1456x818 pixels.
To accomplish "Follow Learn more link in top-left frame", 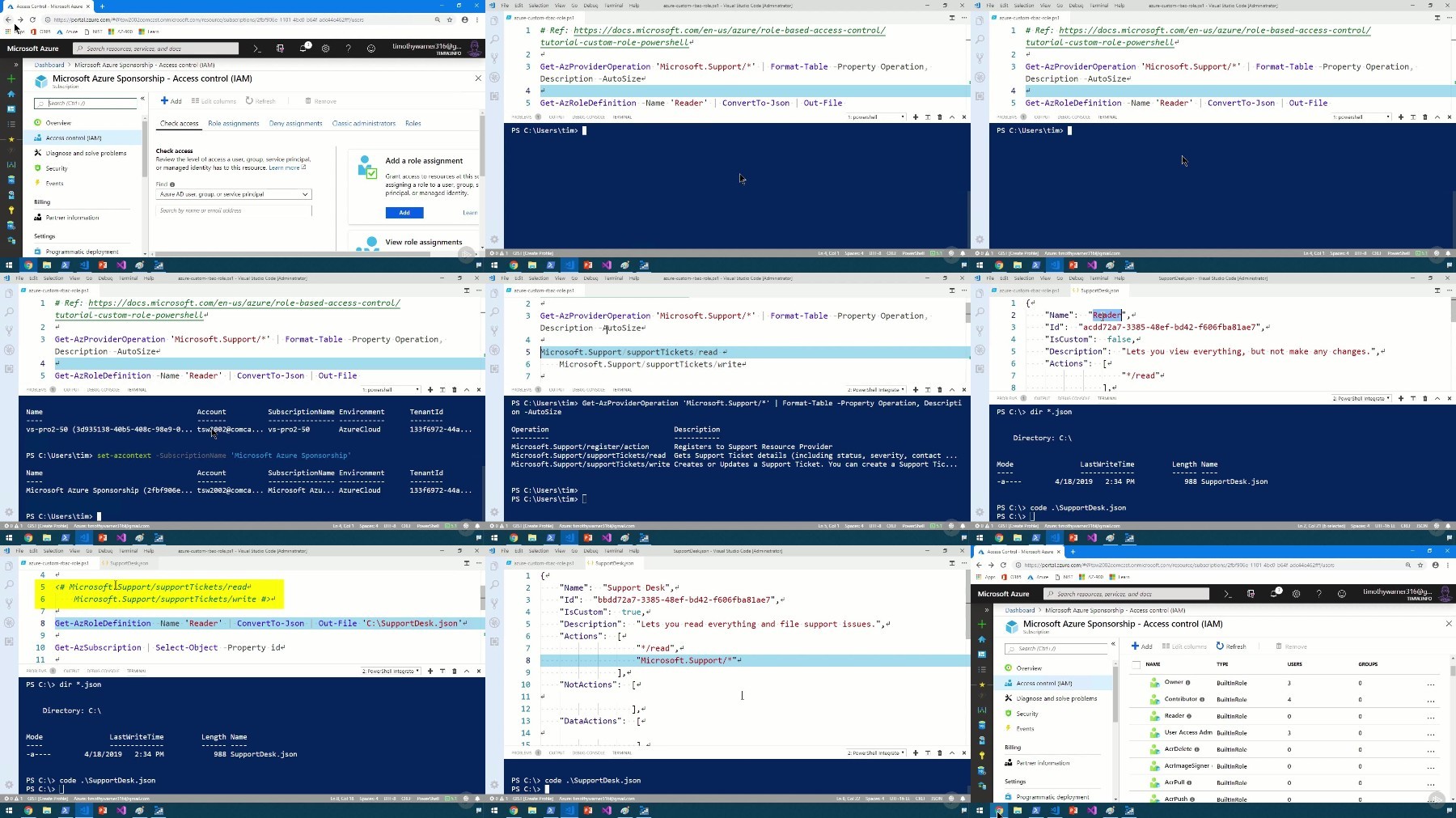I will click(x=286, y=167).
